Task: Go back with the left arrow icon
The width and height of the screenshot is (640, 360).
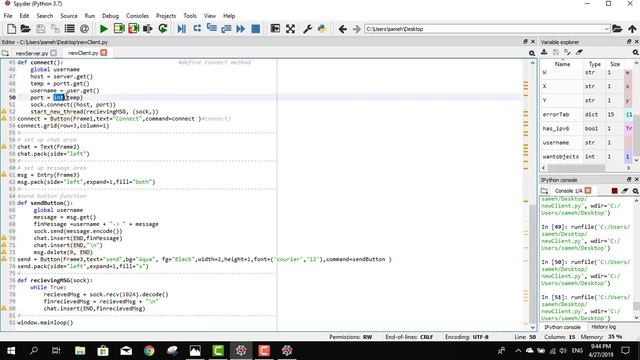Action: pos(342,29)
